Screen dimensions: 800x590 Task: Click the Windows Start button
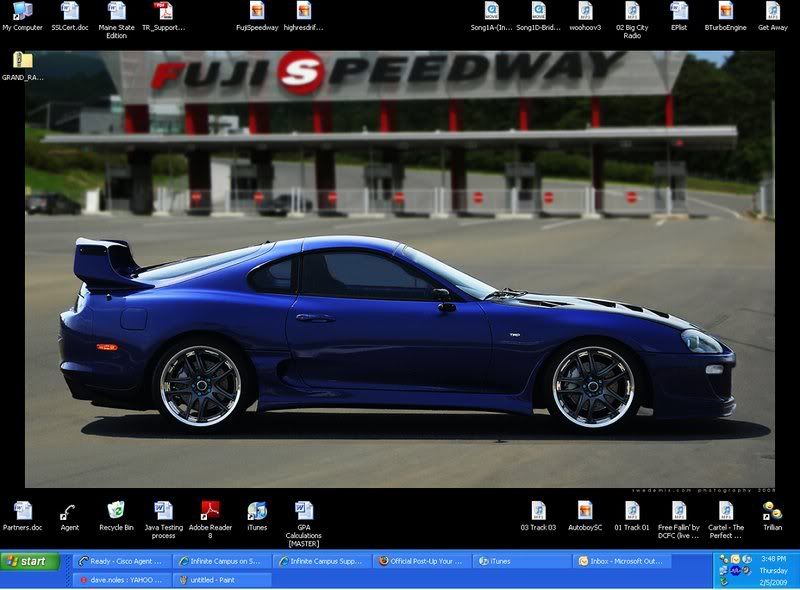(x=33, y=561)
